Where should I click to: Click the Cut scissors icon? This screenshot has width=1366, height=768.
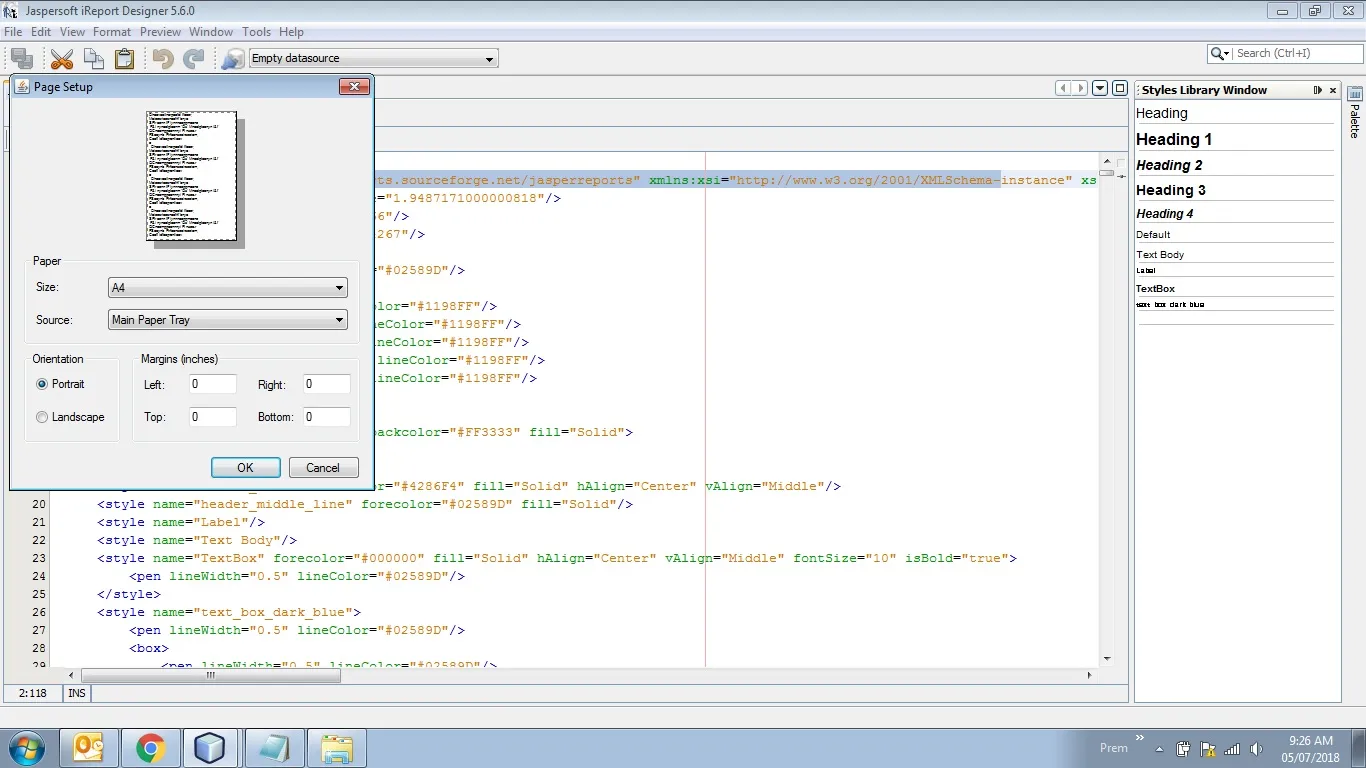(62, 59)
